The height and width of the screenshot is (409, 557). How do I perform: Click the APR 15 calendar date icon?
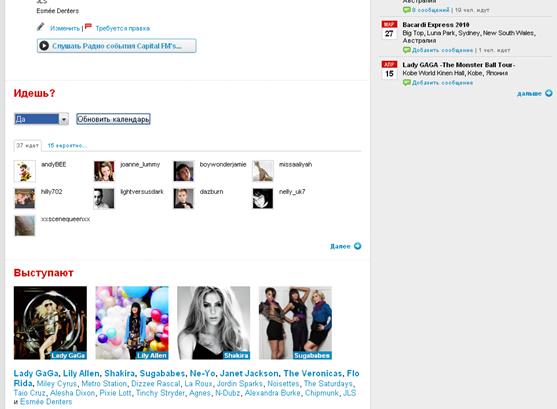389,70
